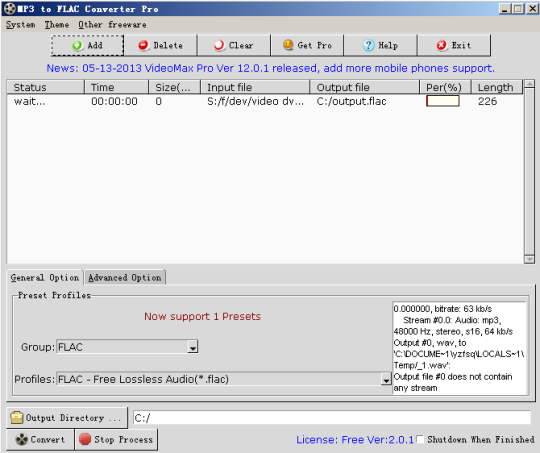Click the film reel icon in the title bar
Screen dimensions: 540x453
(10, 9)
